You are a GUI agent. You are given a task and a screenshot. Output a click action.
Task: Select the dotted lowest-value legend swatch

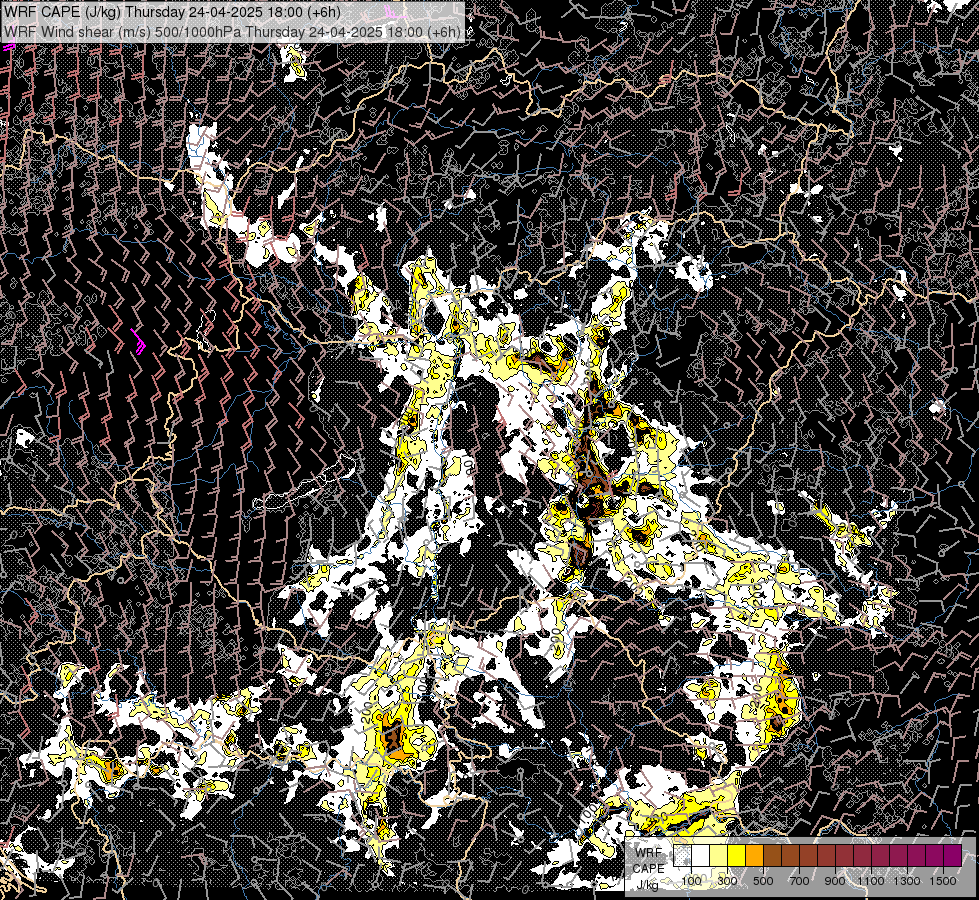(x=682, y=855)
